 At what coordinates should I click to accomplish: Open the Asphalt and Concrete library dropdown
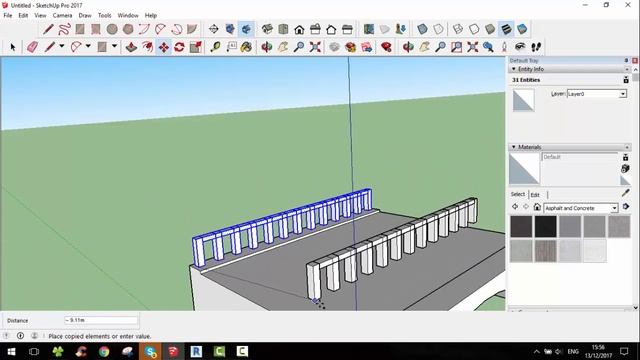(581, 208)
